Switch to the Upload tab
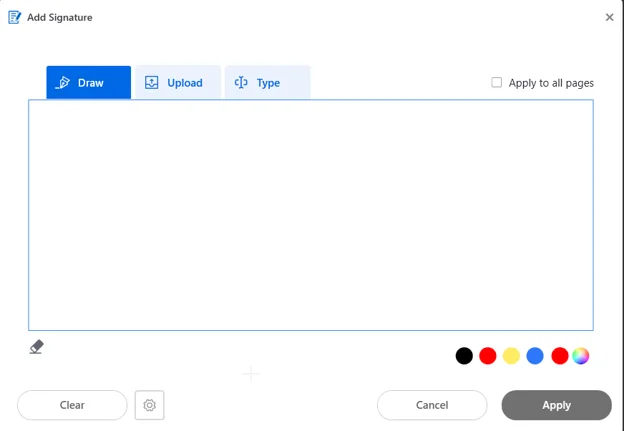 [x=177, y=82]
